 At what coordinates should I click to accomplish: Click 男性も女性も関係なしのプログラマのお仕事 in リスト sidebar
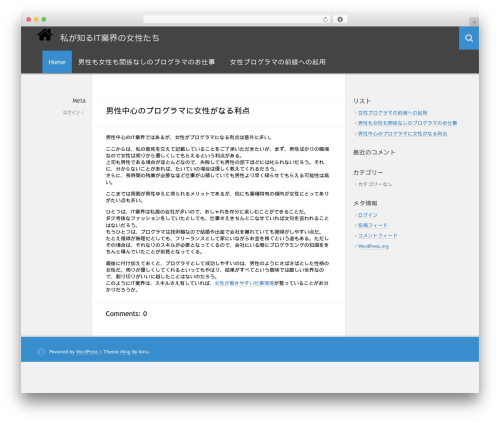point(407,123)
